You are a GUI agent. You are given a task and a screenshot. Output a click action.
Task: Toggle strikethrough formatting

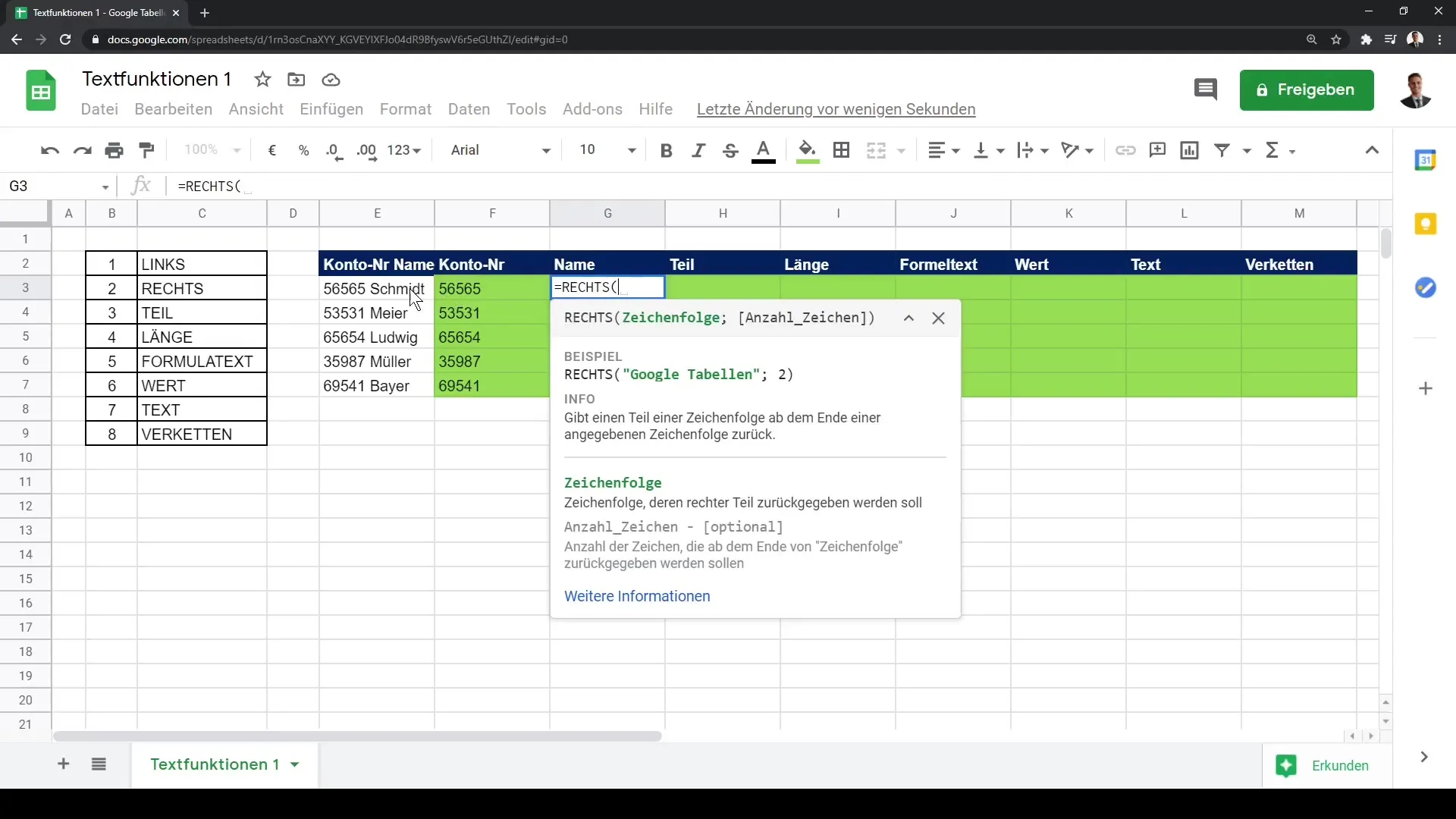pyautogui.click(x=730, y=150)
